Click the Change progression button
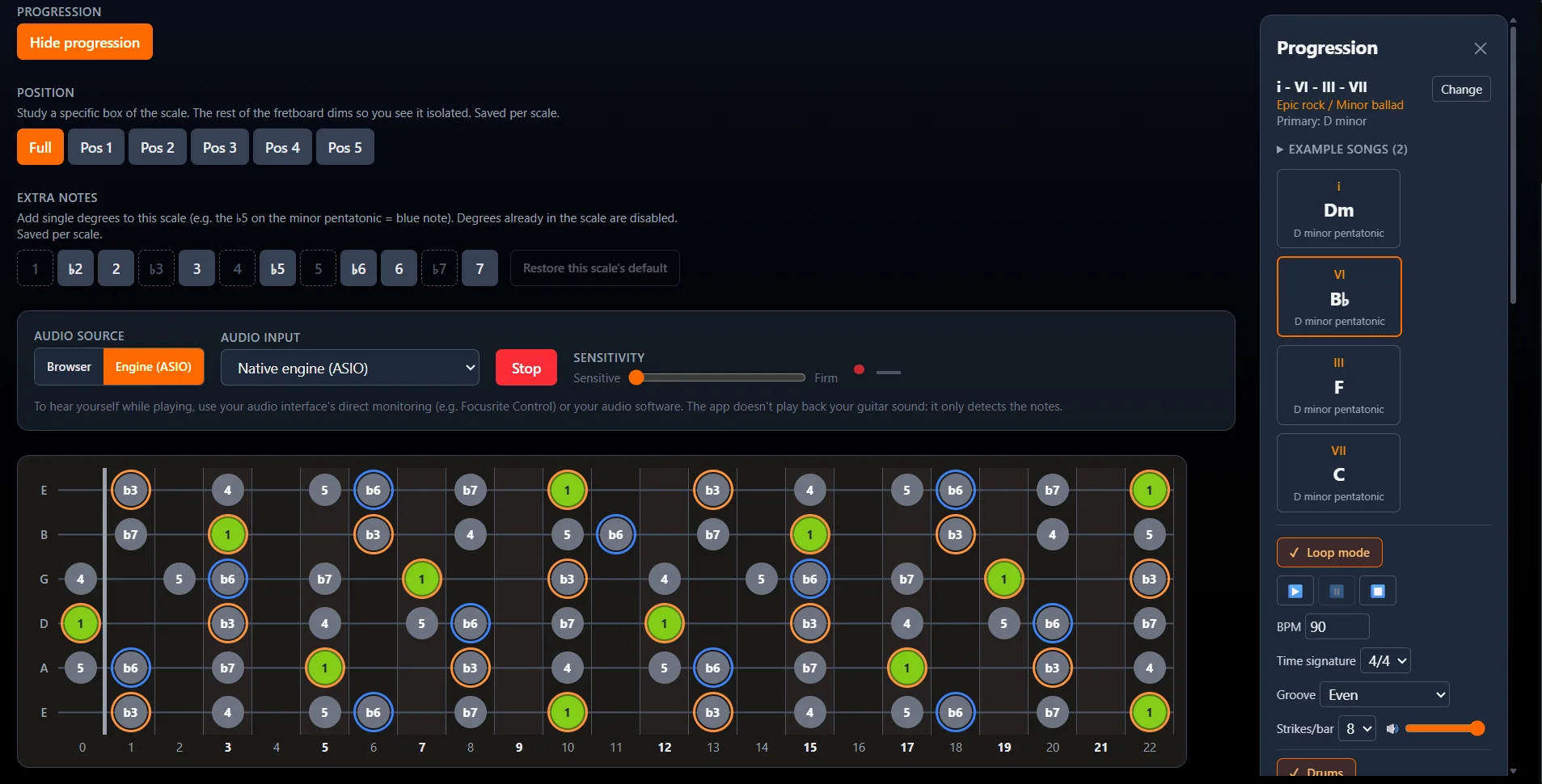 (x=1461, y=89)
